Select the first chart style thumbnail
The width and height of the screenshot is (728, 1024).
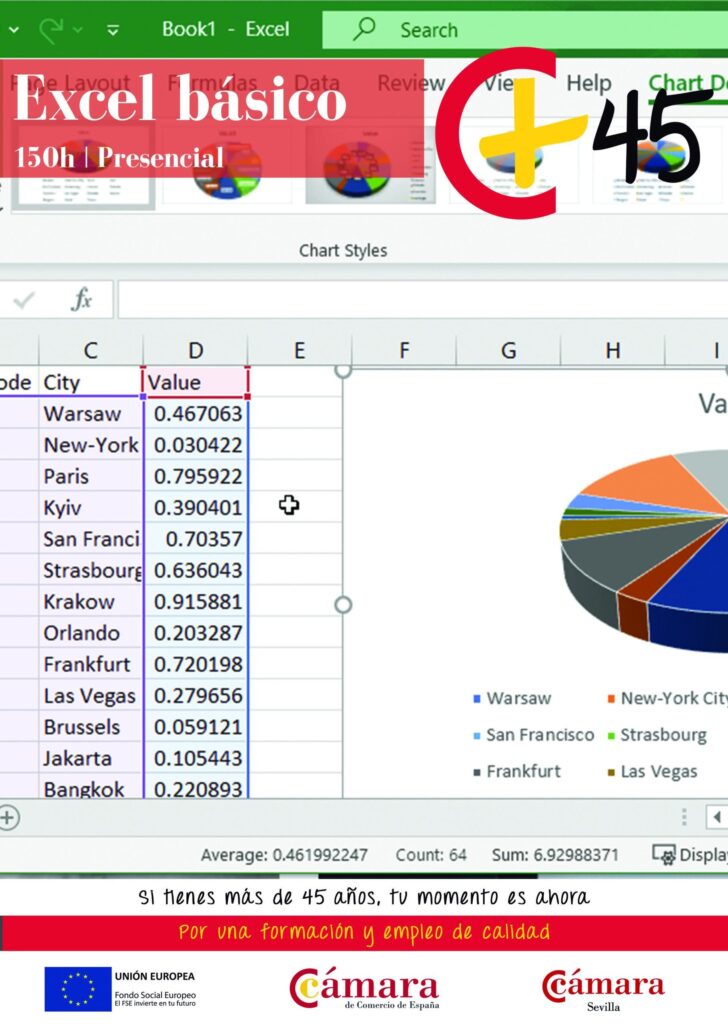pyautogui.click(x=102, y=165)
